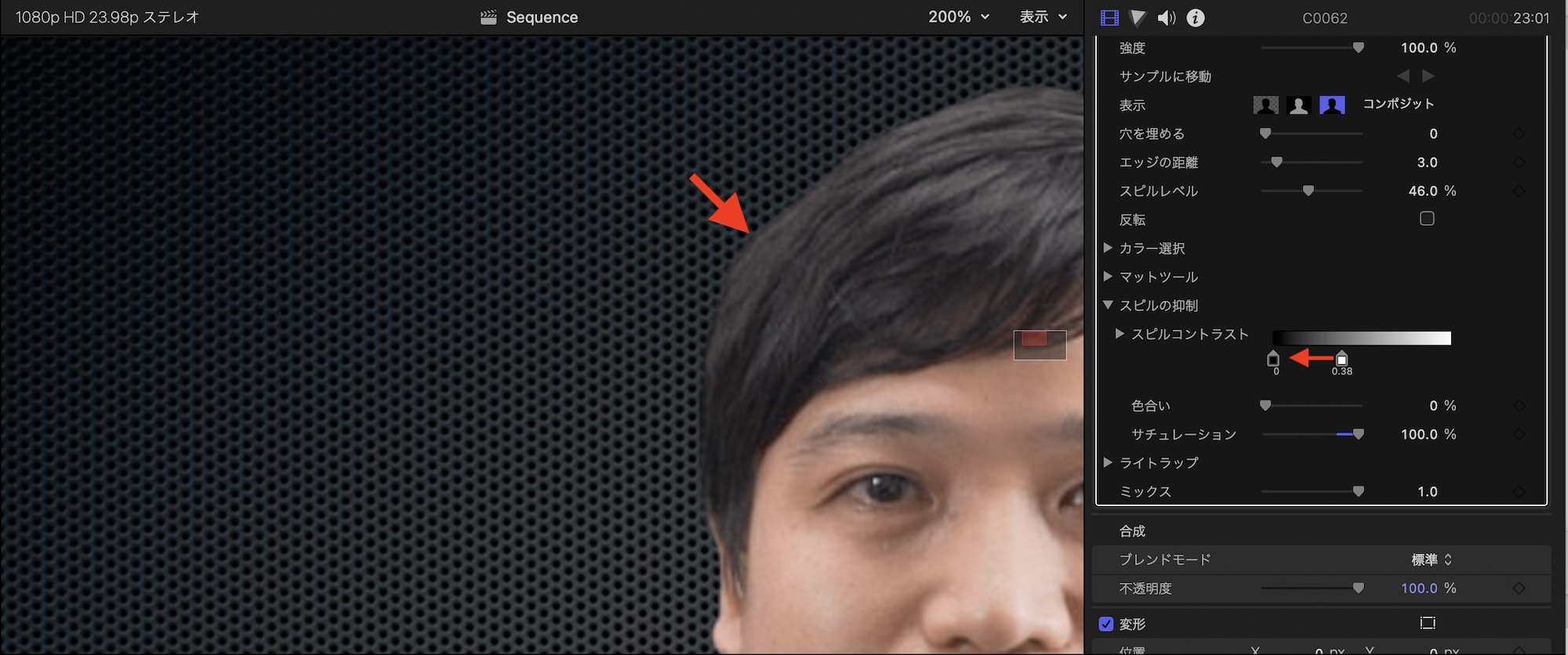Click the スピルコントラスト gradient bar
The height and width of the screenshot is (655, 1568).
point(1362,338)
